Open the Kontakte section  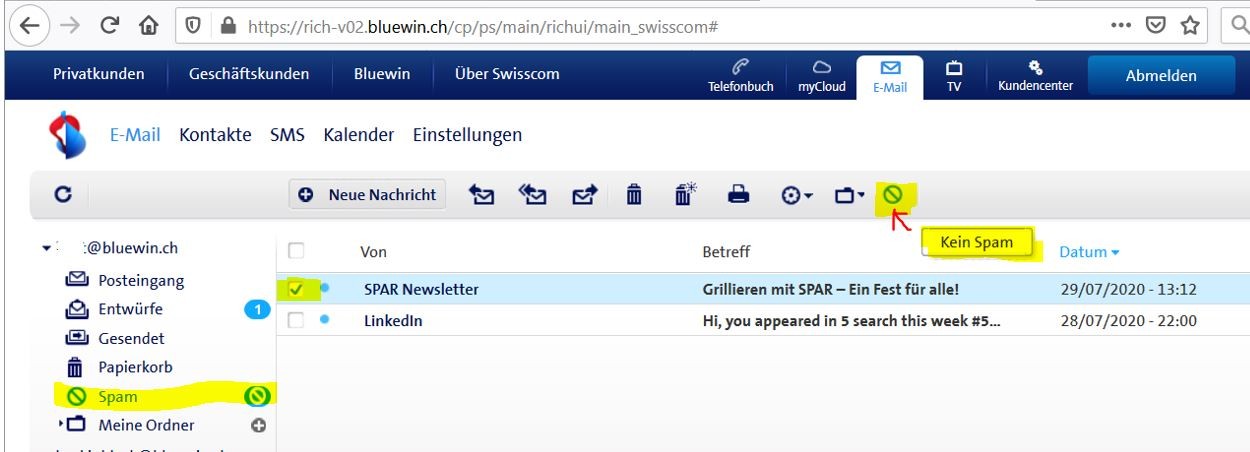click(x=215, y=135)
